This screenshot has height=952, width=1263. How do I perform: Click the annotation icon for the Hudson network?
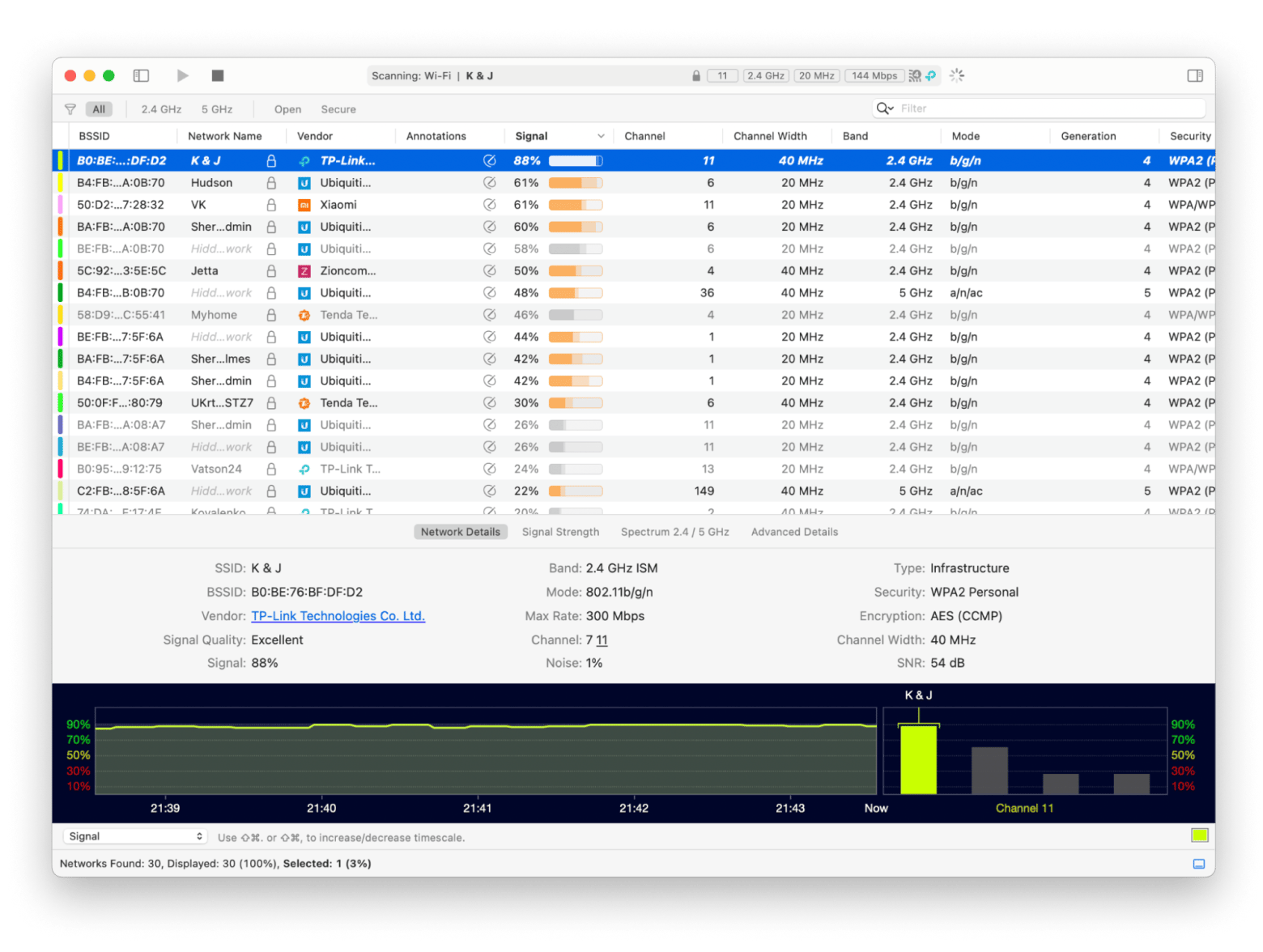(491, 182)
